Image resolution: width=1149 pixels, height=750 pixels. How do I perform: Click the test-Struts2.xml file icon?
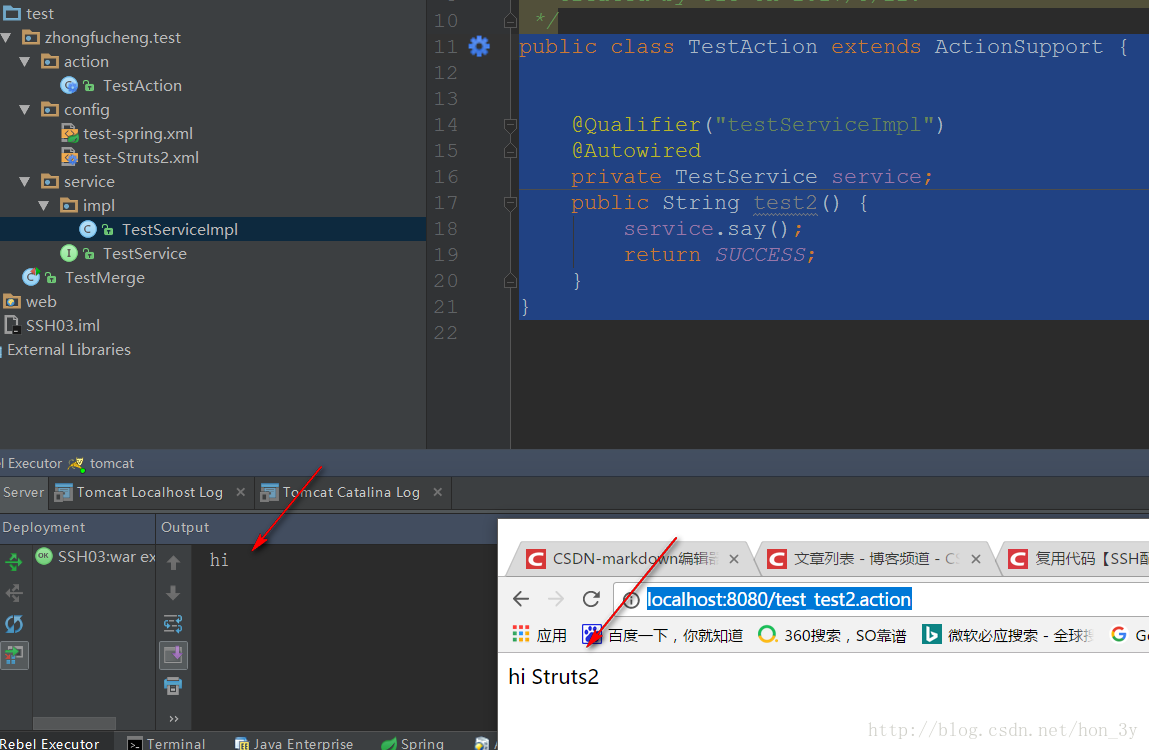point(70,158)
